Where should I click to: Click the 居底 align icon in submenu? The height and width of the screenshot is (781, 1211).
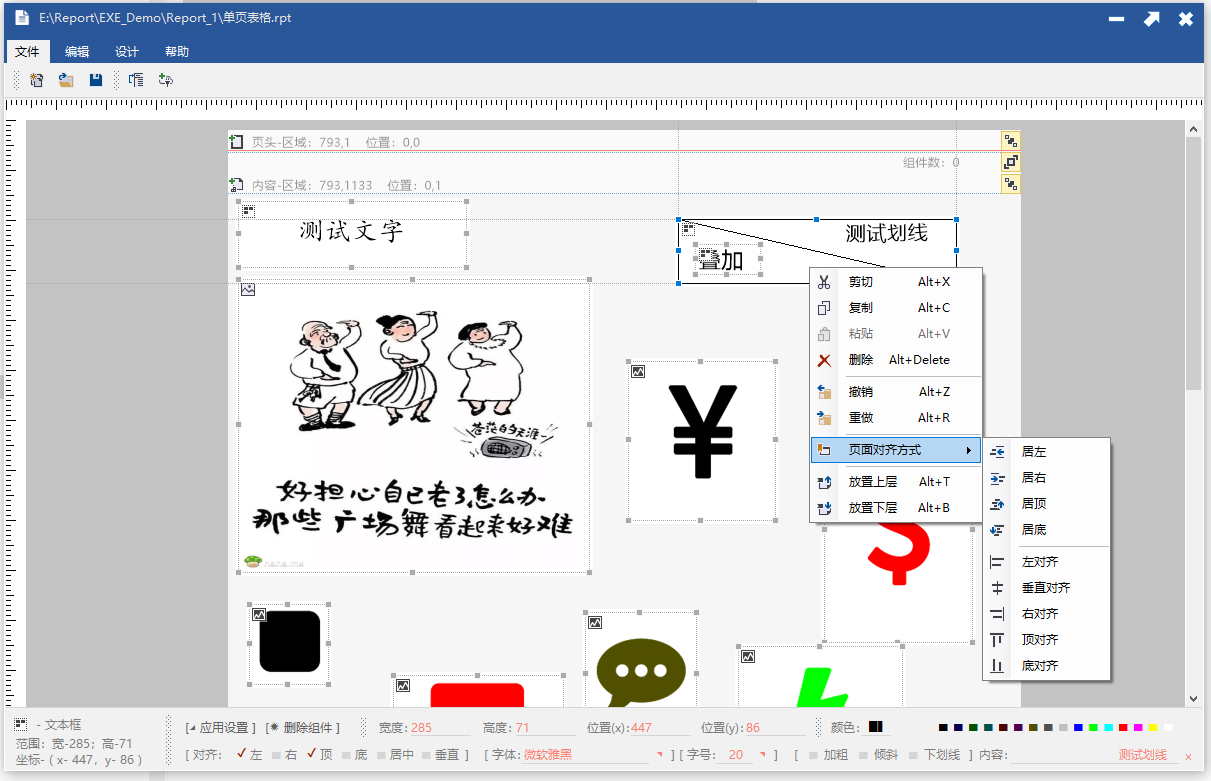pos(997,530)
